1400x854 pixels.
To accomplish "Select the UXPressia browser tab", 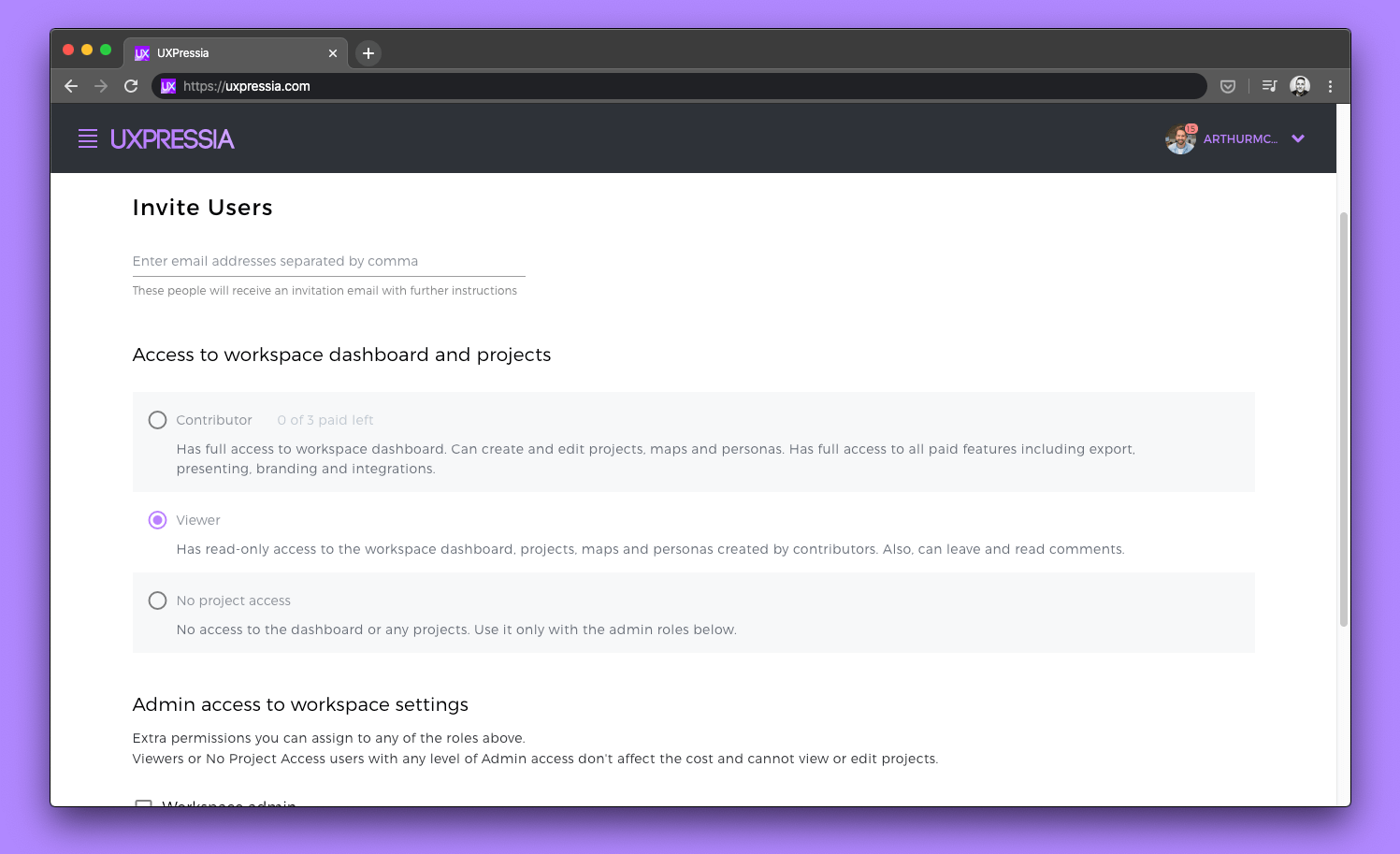I will [236, 53].
